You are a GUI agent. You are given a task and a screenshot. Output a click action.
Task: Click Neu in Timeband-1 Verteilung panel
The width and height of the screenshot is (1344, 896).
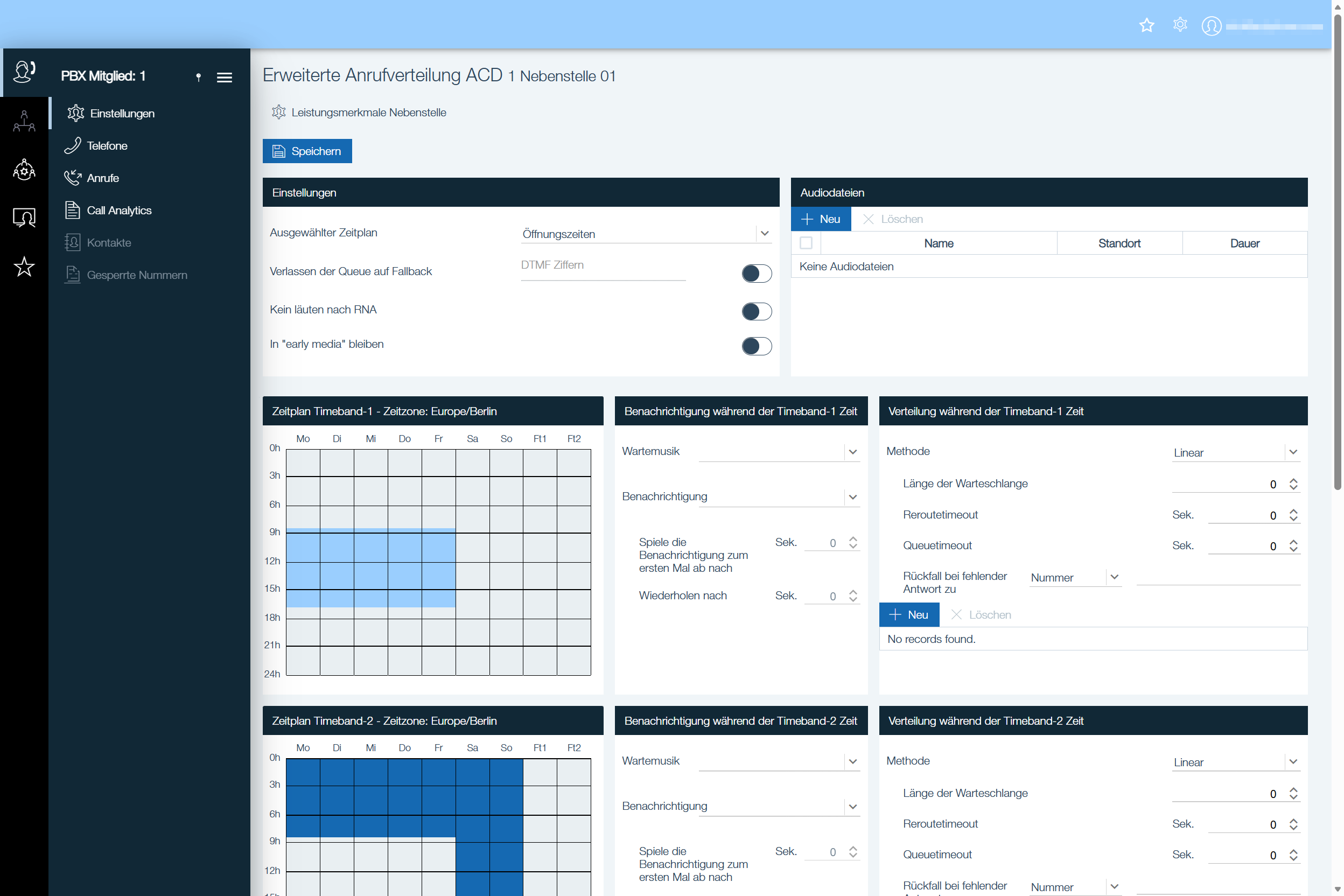(908, 614)
